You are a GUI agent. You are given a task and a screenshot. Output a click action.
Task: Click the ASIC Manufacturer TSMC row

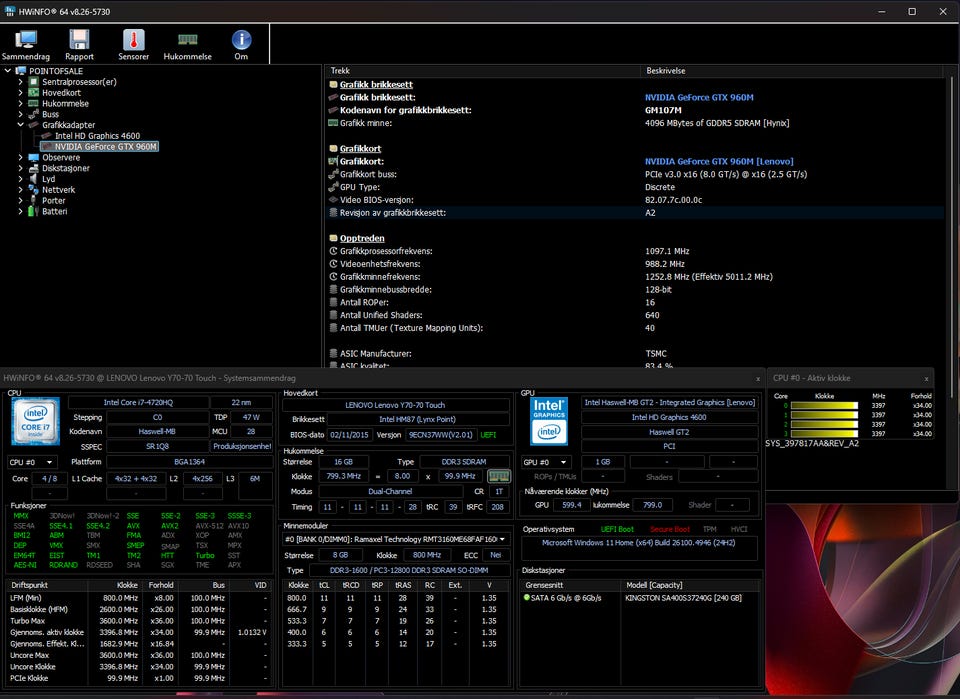point(636,354)
